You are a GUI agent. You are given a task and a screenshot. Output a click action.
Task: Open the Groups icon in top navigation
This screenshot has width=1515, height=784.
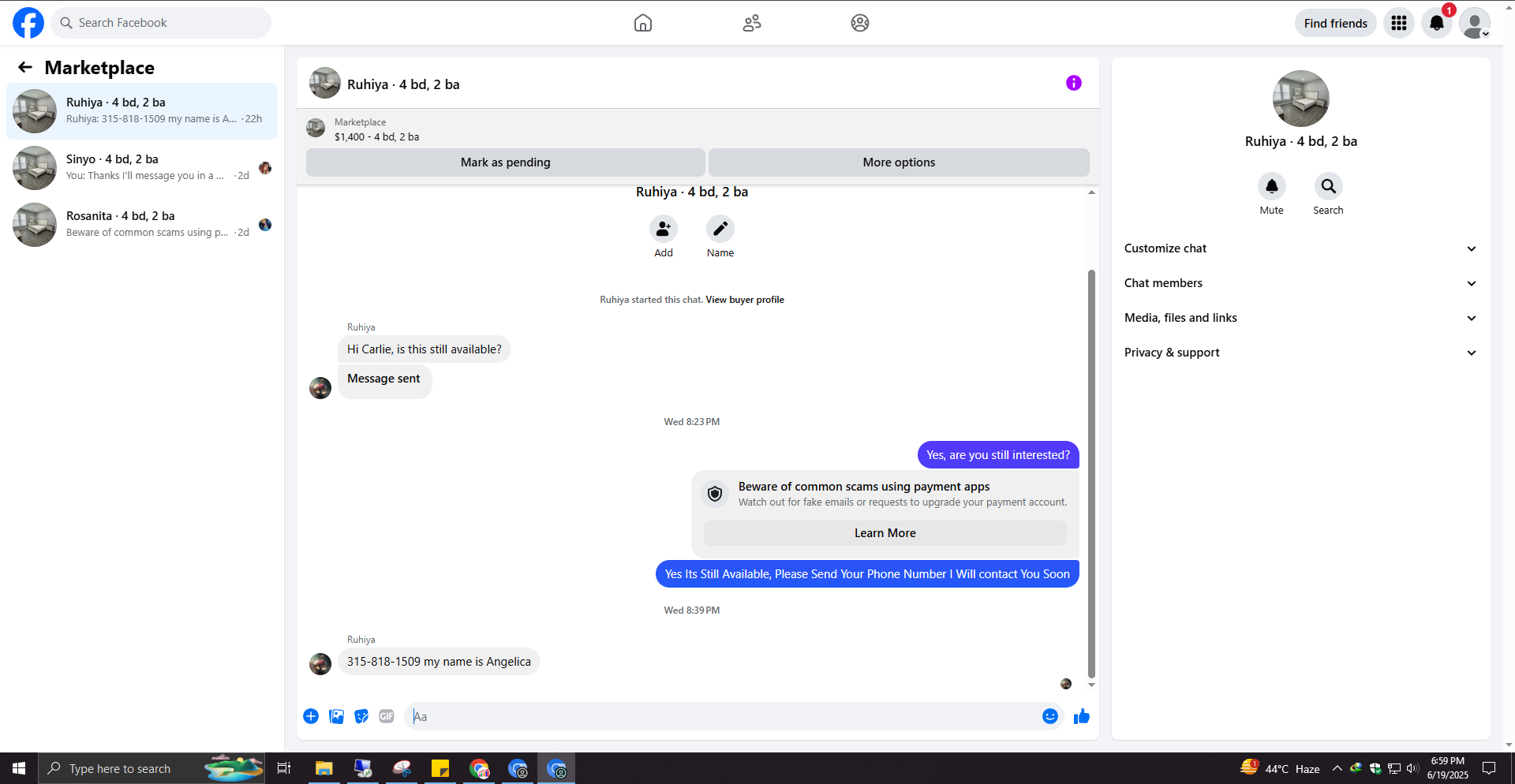coord(860,23)
